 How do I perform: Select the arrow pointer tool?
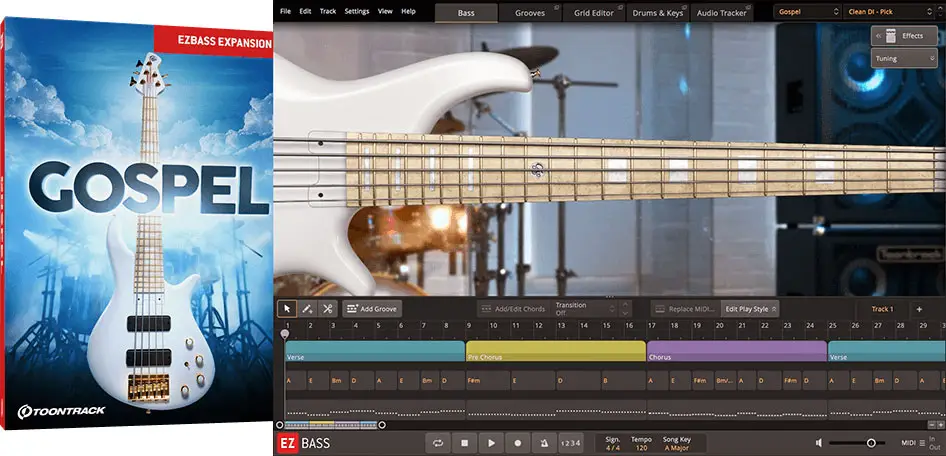point(287,309)
